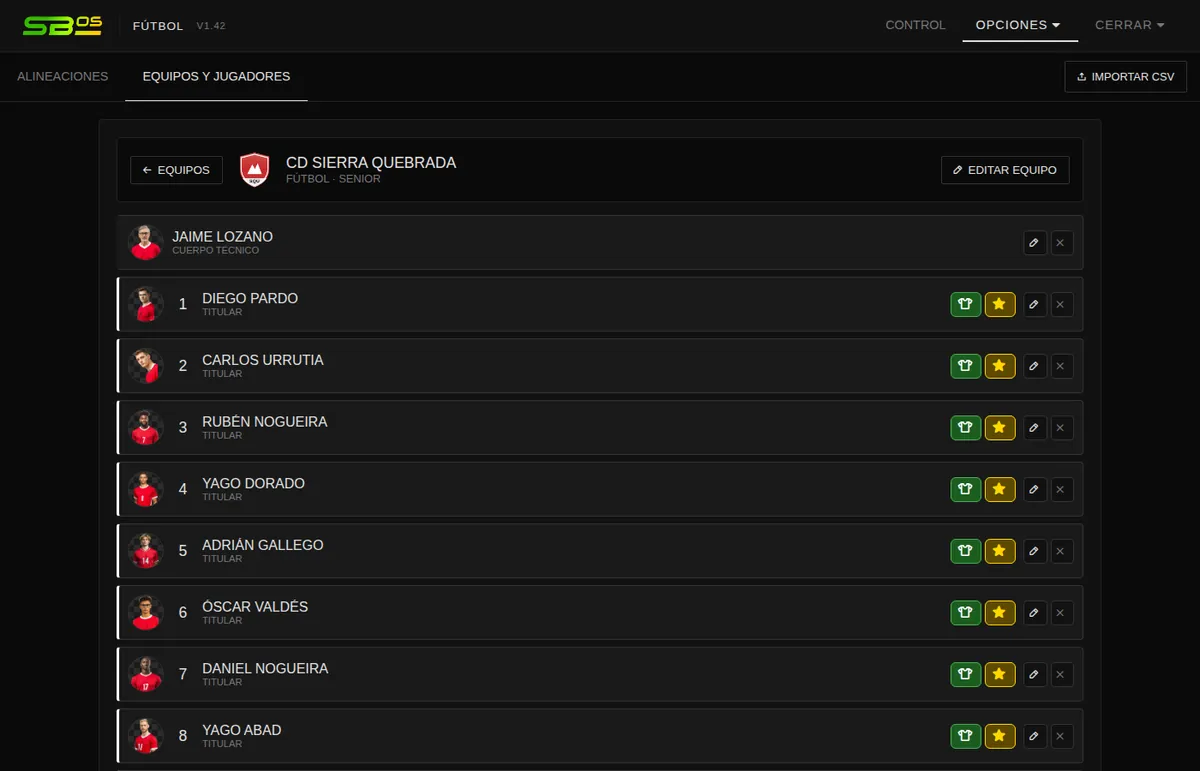This screenshot has width=1200, height=771.
Task: Toggle the star for Yago Abad
Action: coord(1000,737)
